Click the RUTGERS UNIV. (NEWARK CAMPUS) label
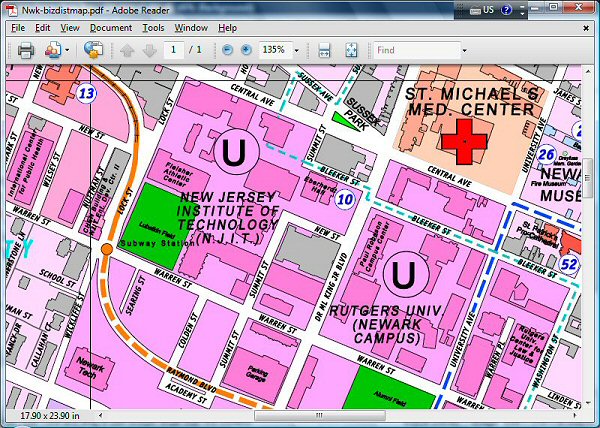Screen dimensions: 600x428 coord(386,324)
